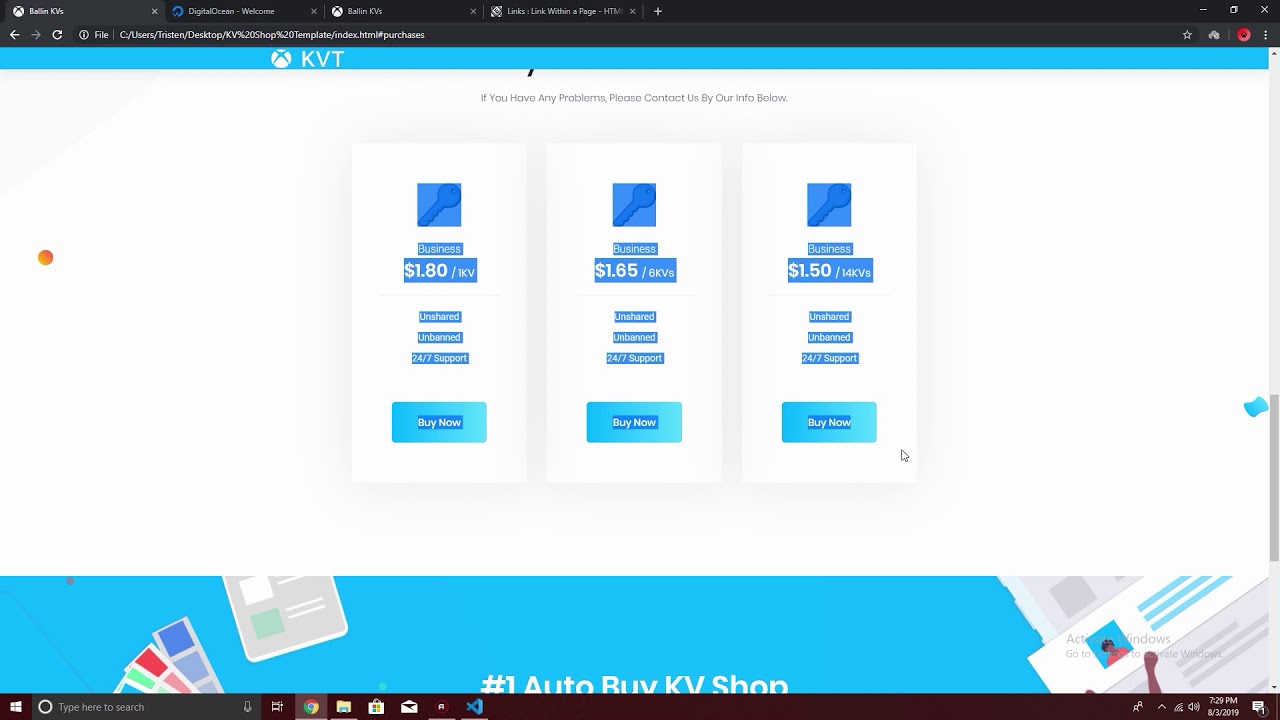This screenshot has width=1280, height=720.
Task: Open Microsoft Store from the taskbar
Action: 376,707
